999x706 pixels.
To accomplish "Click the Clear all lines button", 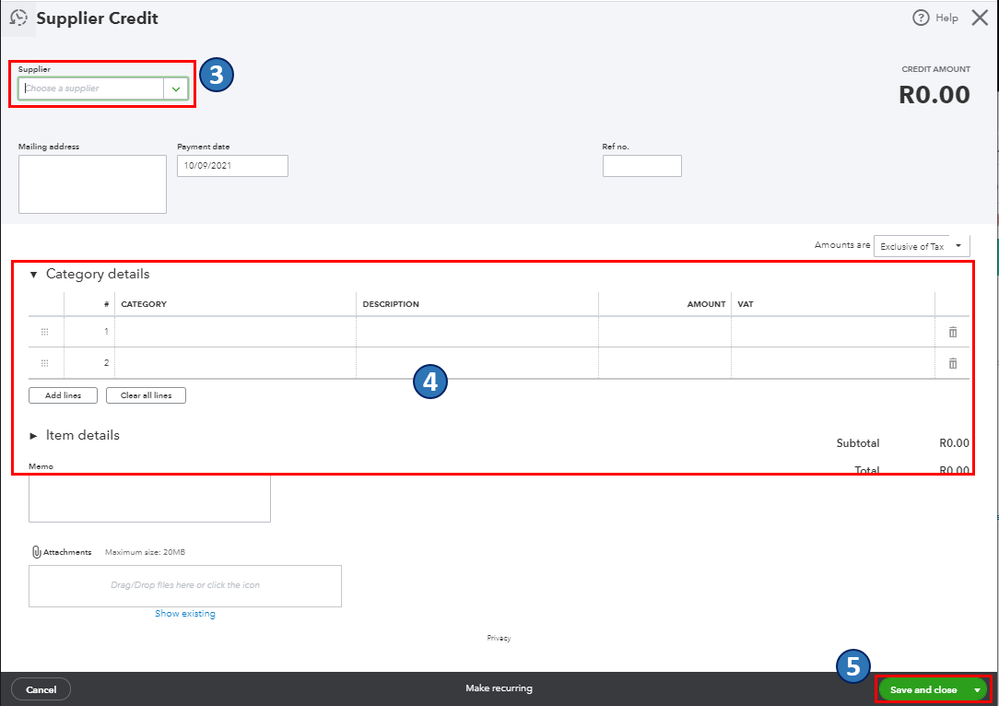I will 146,395.
